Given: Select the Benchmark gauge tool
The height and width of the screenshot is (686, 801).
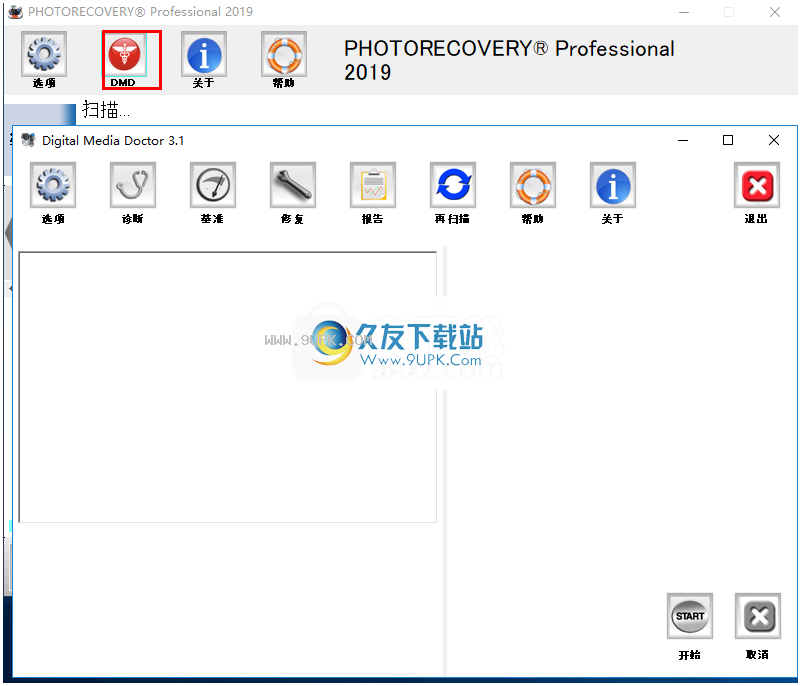Looking at the screenshot, I should point(213,185).
